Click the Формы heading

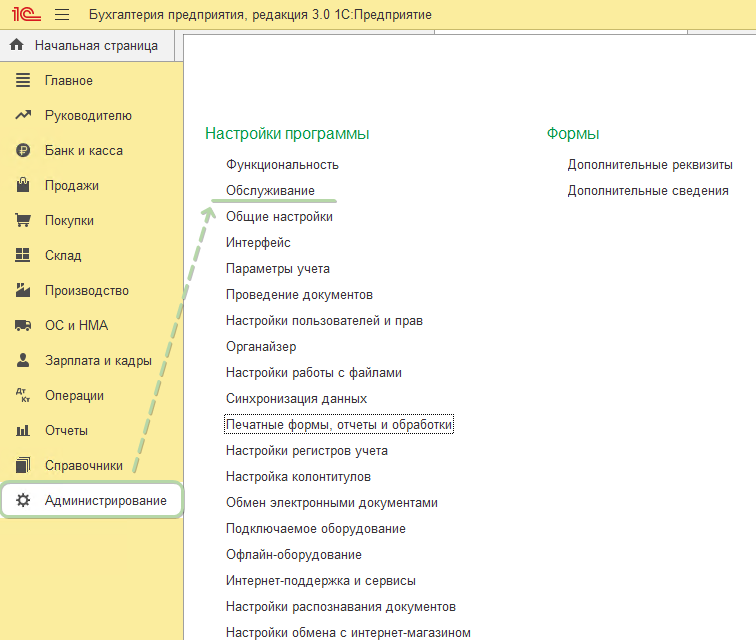tap(573, 134)
